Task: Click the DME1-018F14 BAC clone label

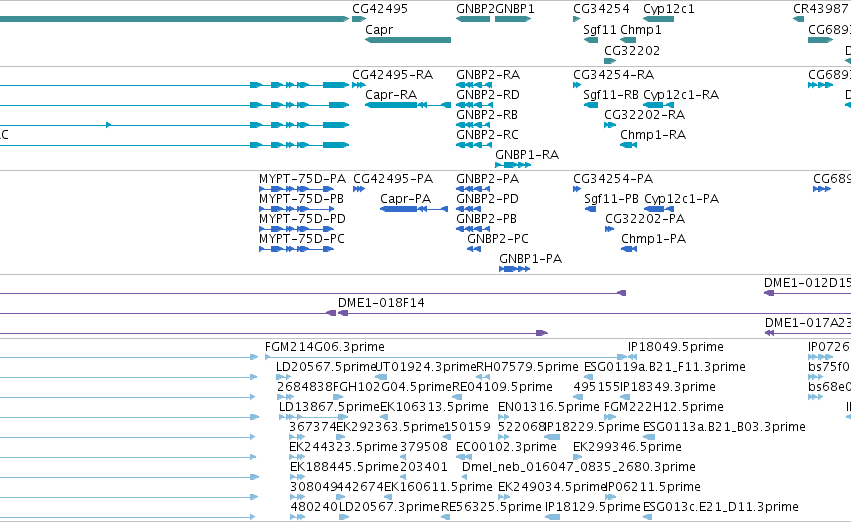Action: (x=381, y=303)
